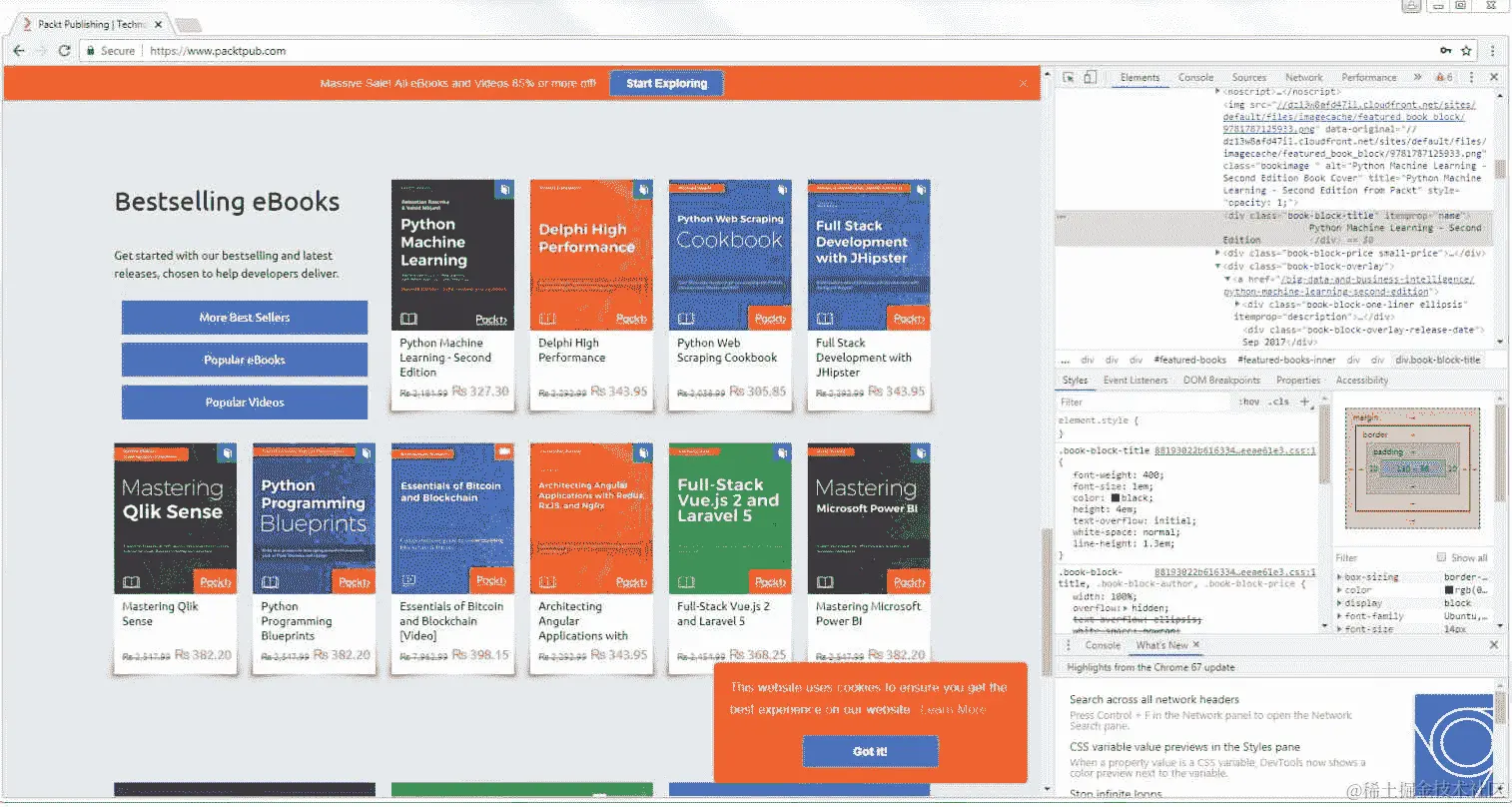Open the Chrome main menu icon

pyautogui.click(x=1493, y=50)
